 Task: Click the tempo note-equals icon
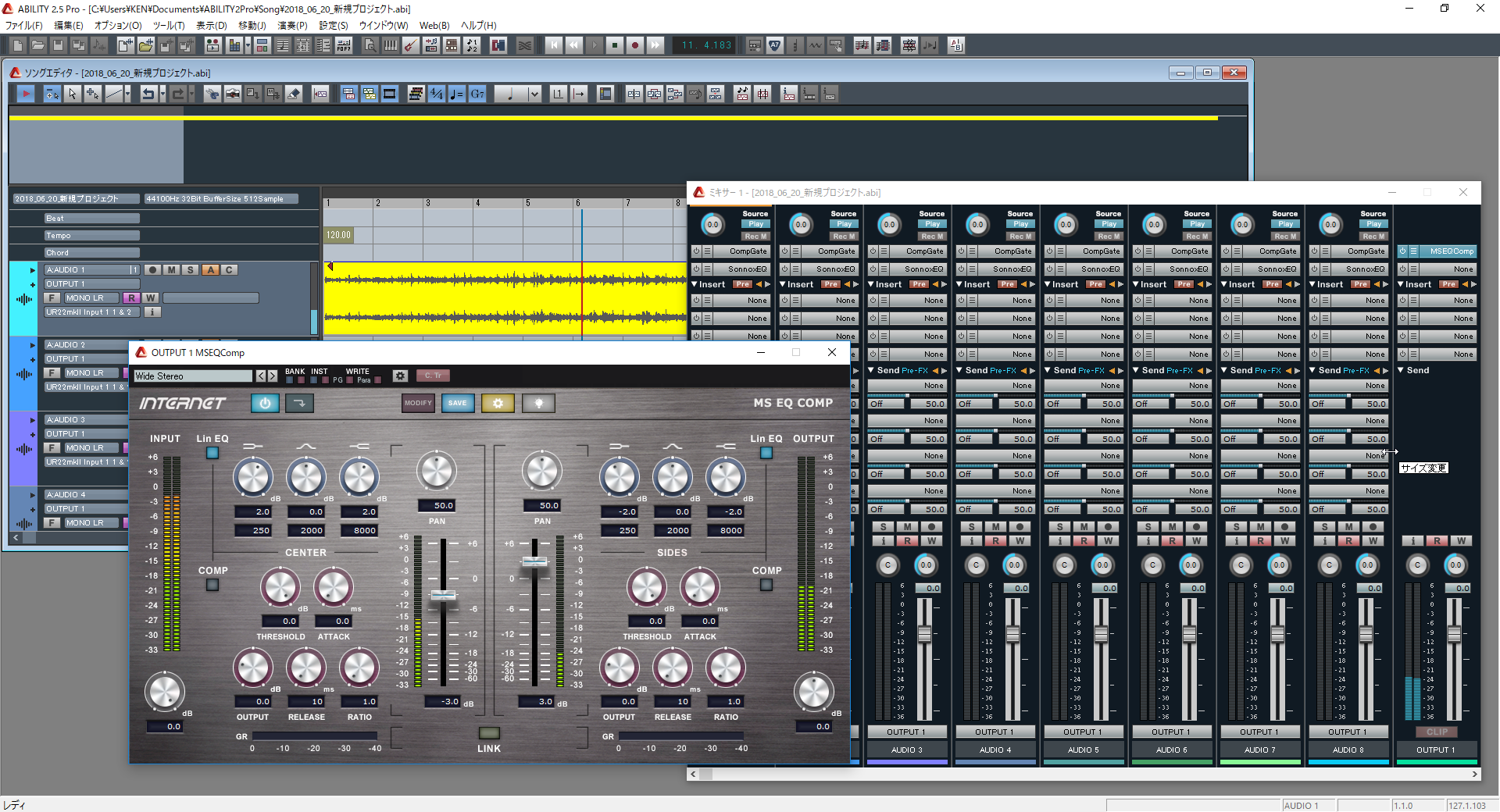coord(457,94)
